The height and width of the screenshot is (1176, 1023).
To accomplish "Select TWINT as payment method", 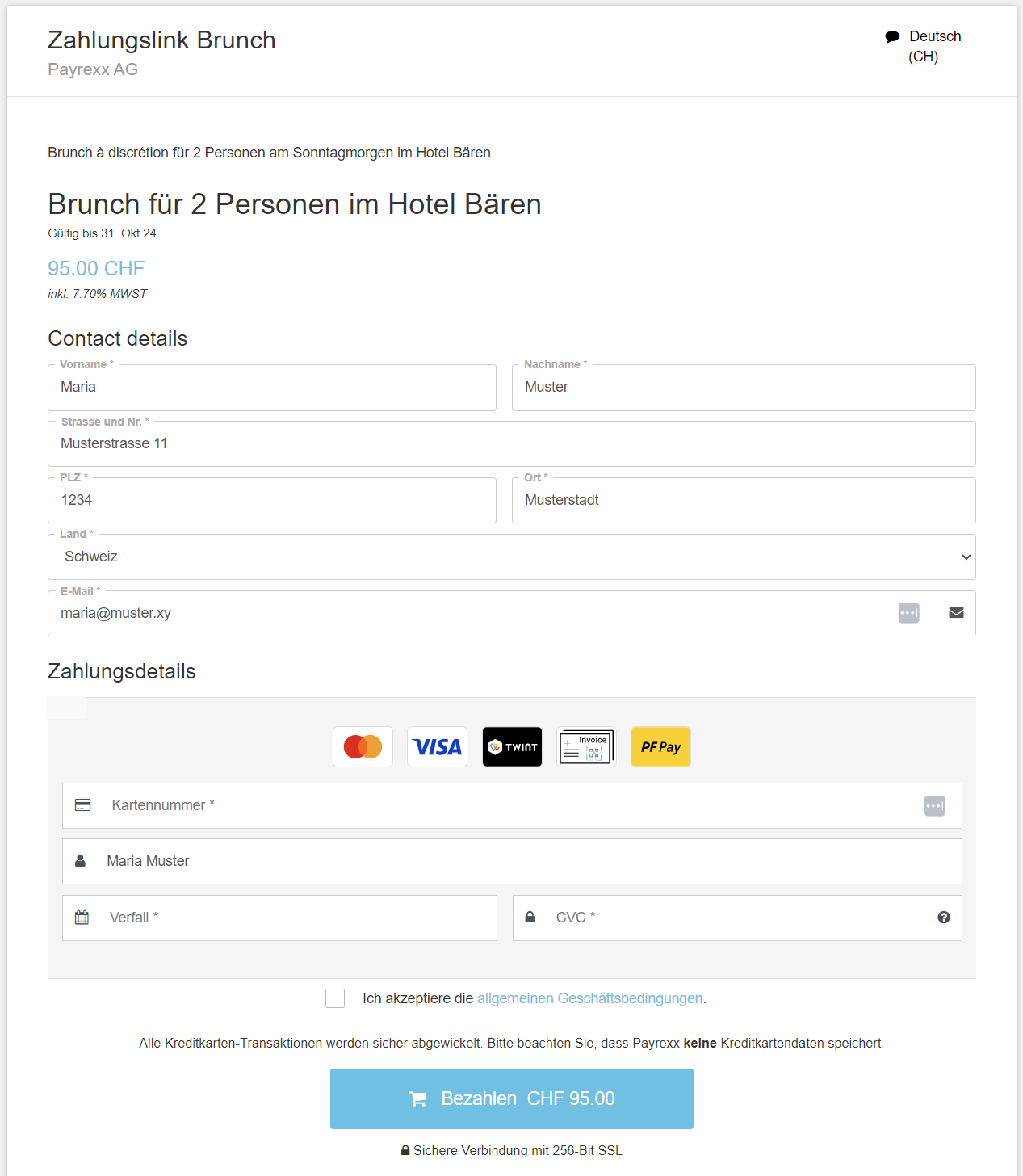I will point(512,746).
